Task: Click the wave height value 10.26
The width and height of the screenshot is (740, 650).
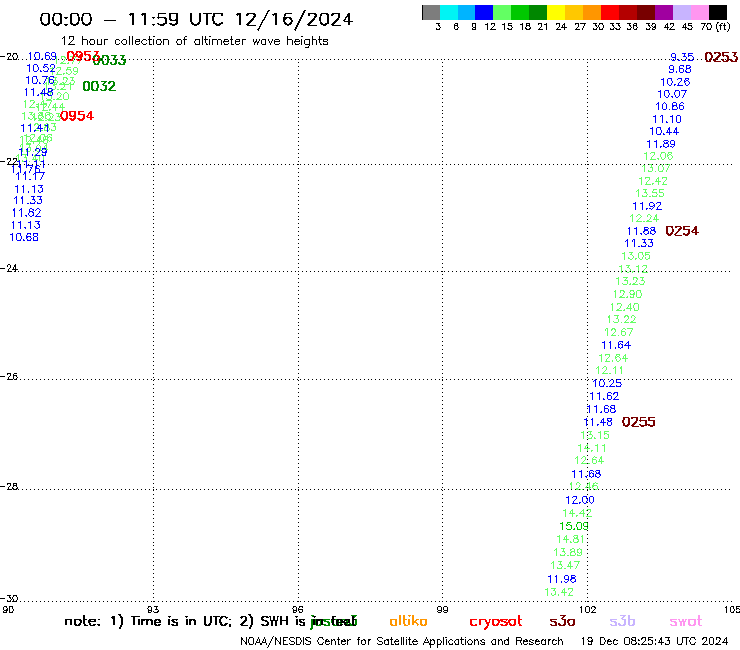Action: coord(675,82)
